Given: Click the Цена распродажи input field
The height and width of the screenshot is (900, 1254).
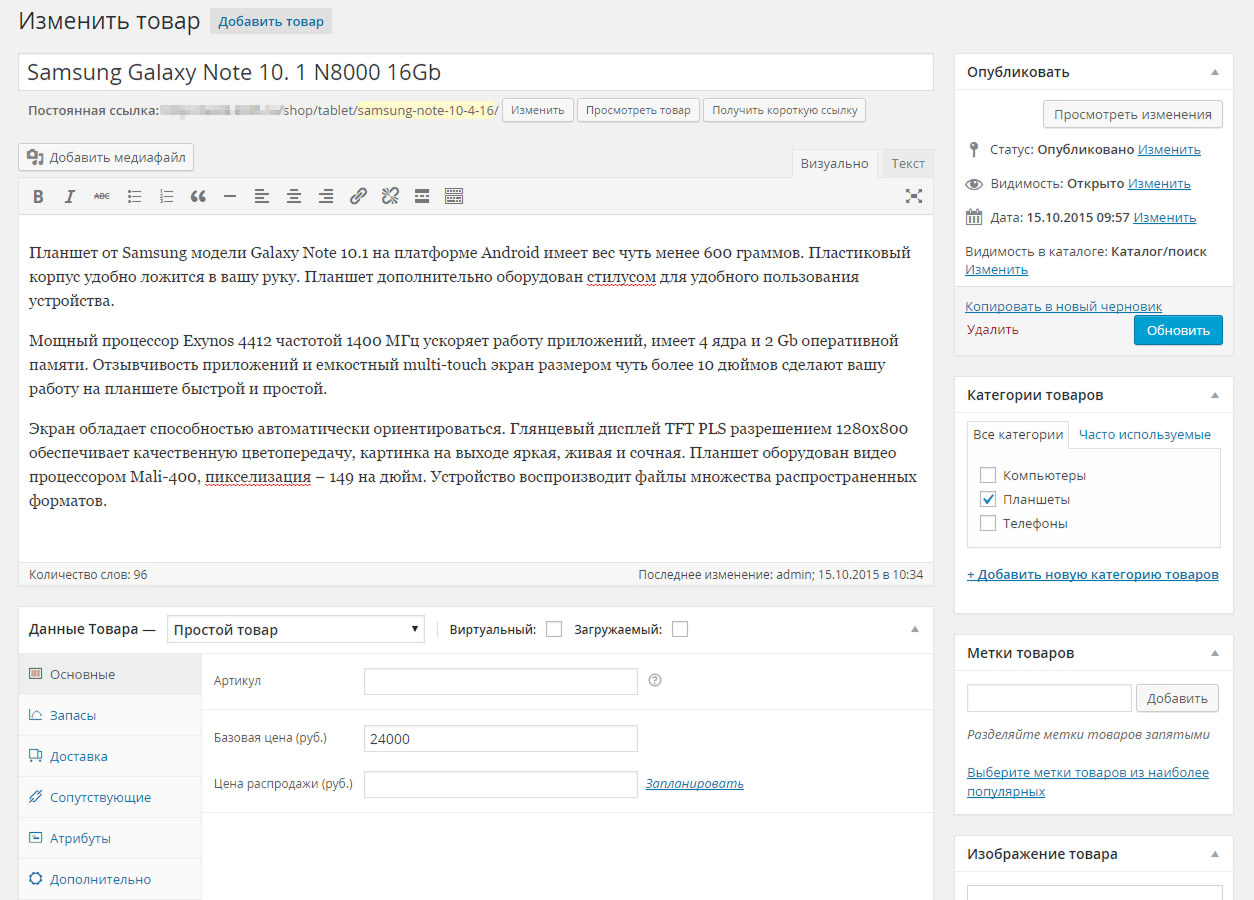Looking at the screenshot, I should click(501, 784).
